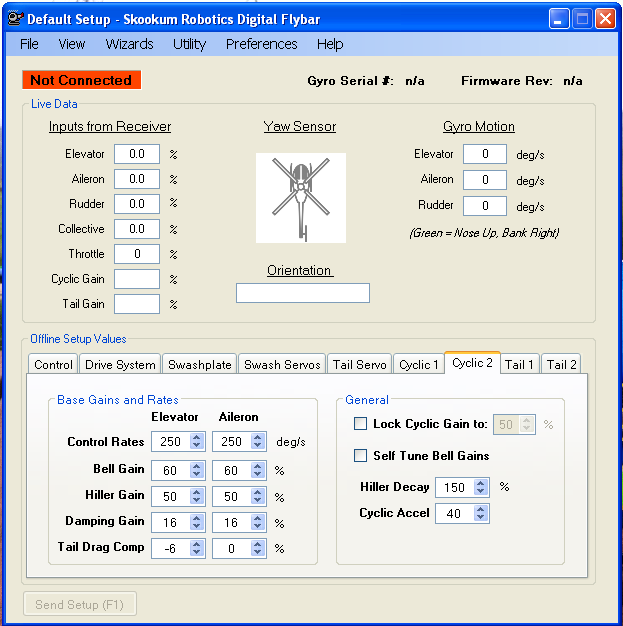Image resolution: width=623 pixels, height=626 pixels.
Task: Enable Lock Cyclic Gain checkbox
Action: coord(360,424)
